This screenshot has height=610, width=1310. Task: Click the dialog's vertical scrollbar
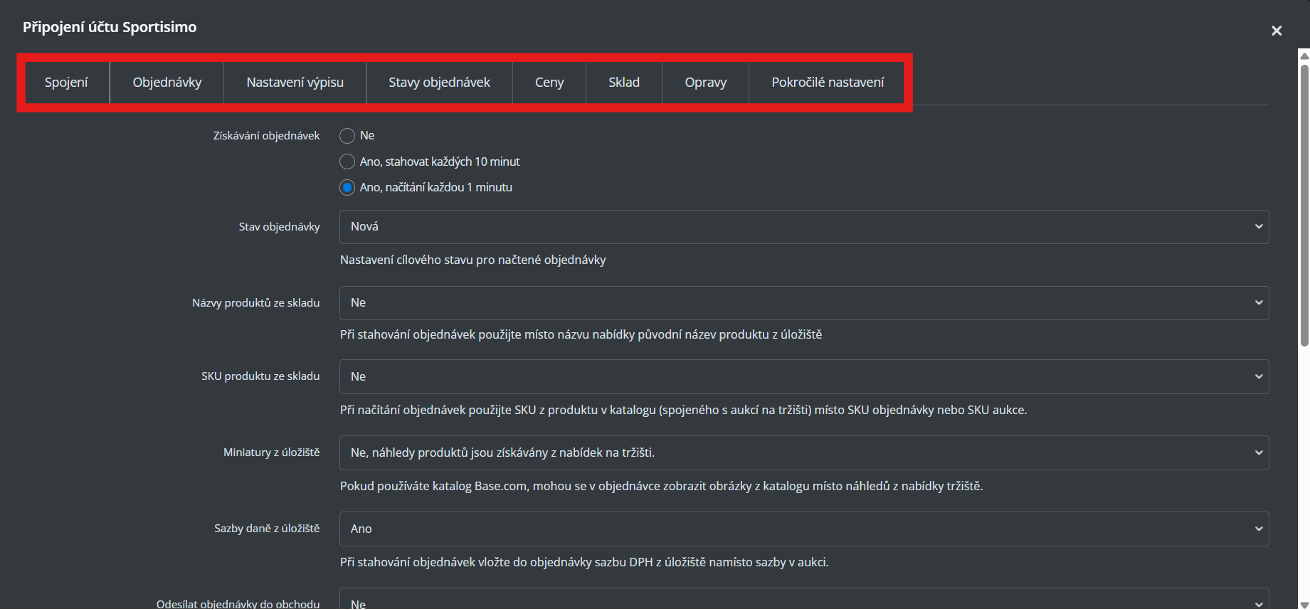1304,205
